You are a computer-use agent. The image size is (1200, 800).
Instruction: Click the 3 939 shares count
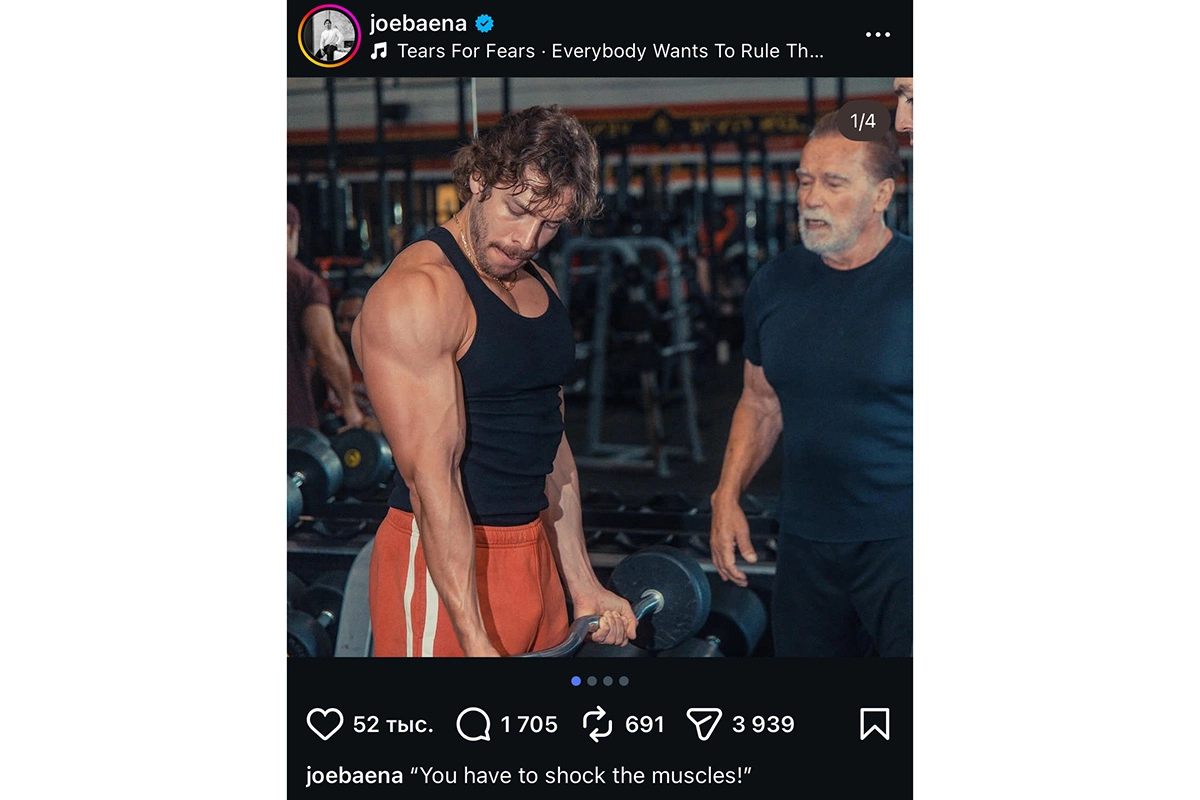763,724
